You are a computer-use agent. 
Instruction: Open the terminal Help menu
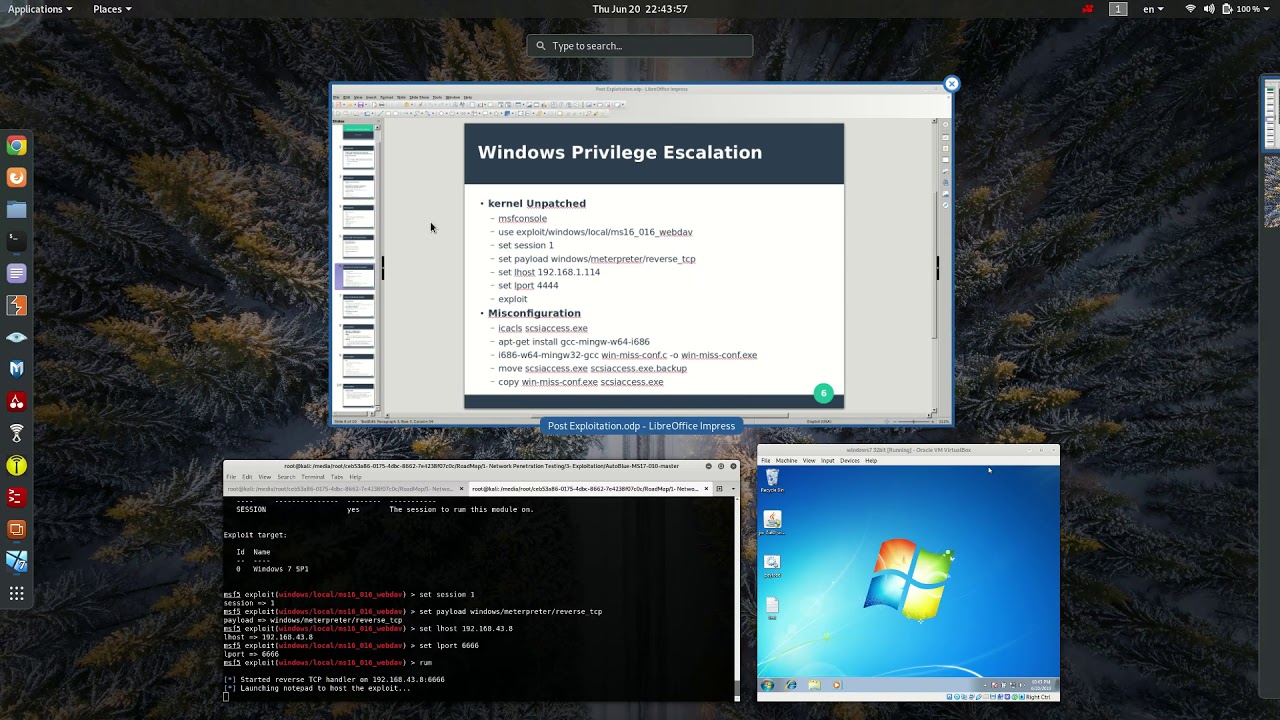click(355, 477)
